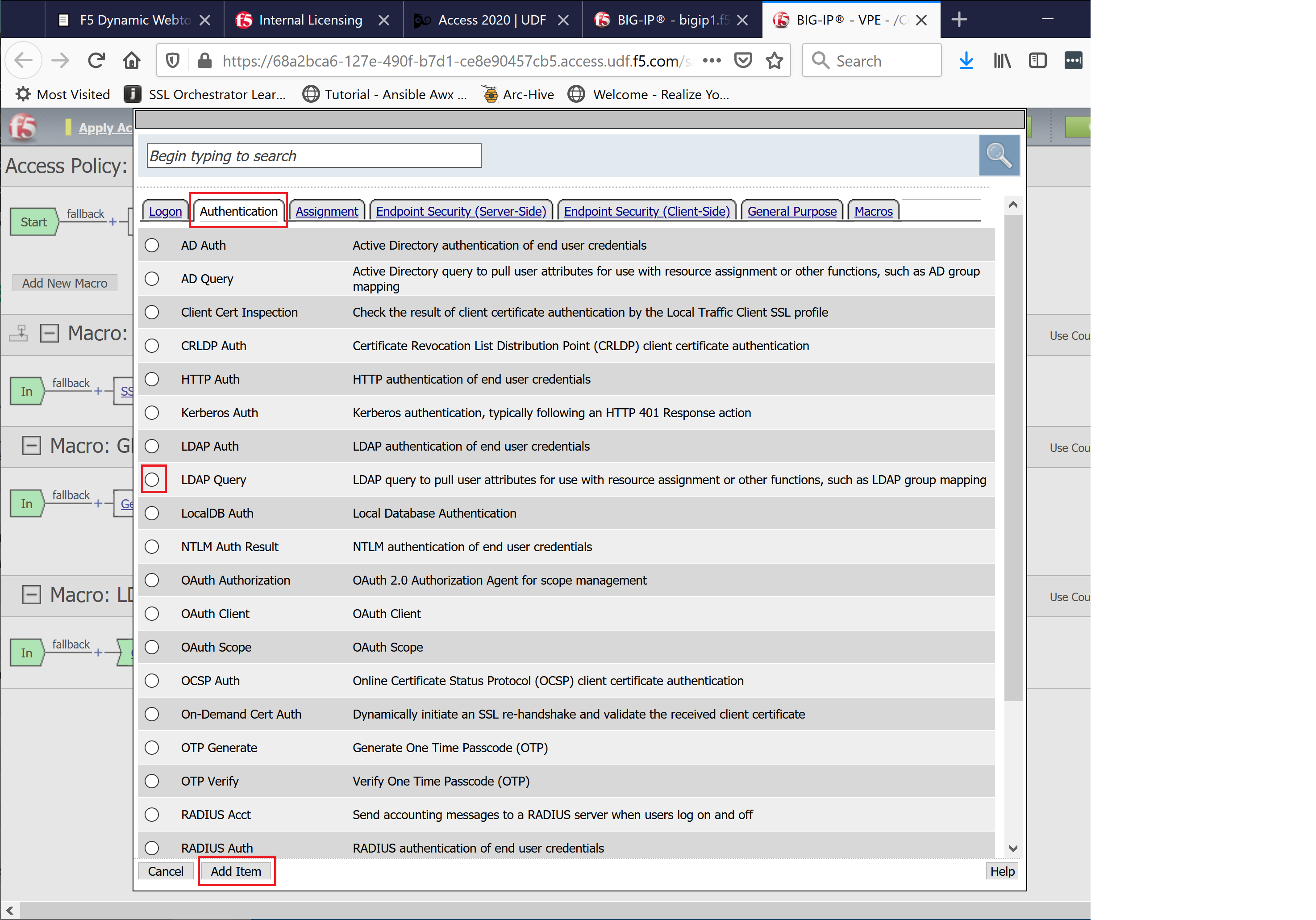Collapse the Macro: GI section
The height and width of the screenshot is (920, 1316).
pos(32,445)
